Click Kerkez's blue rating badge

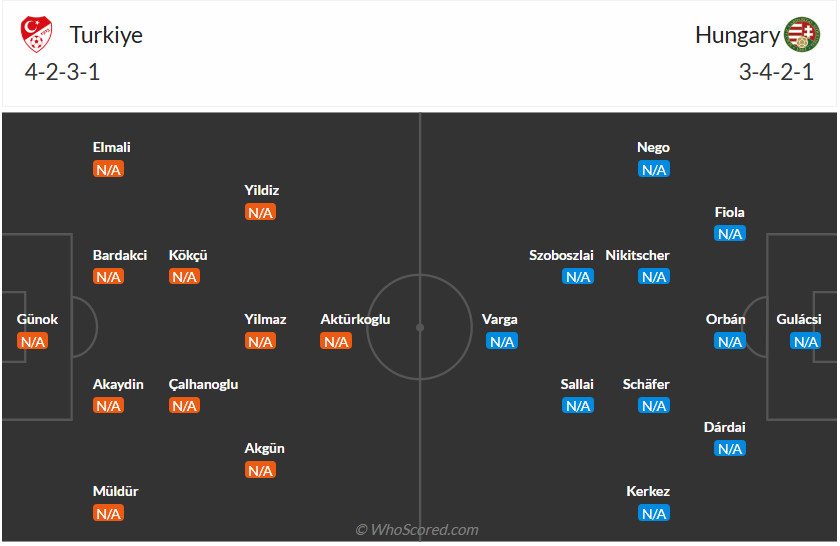click(x=653, y=513)
